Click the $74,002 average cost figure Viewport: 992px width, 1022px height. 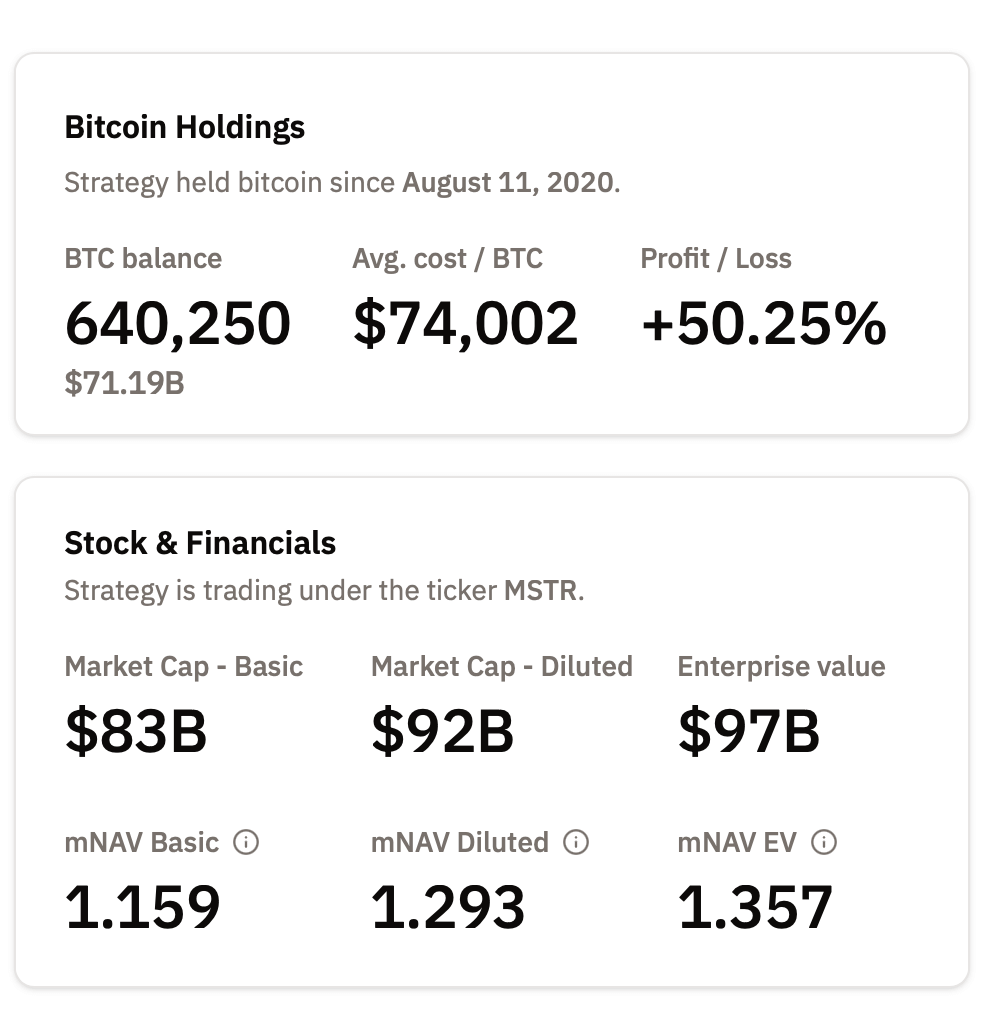[465, 324]
